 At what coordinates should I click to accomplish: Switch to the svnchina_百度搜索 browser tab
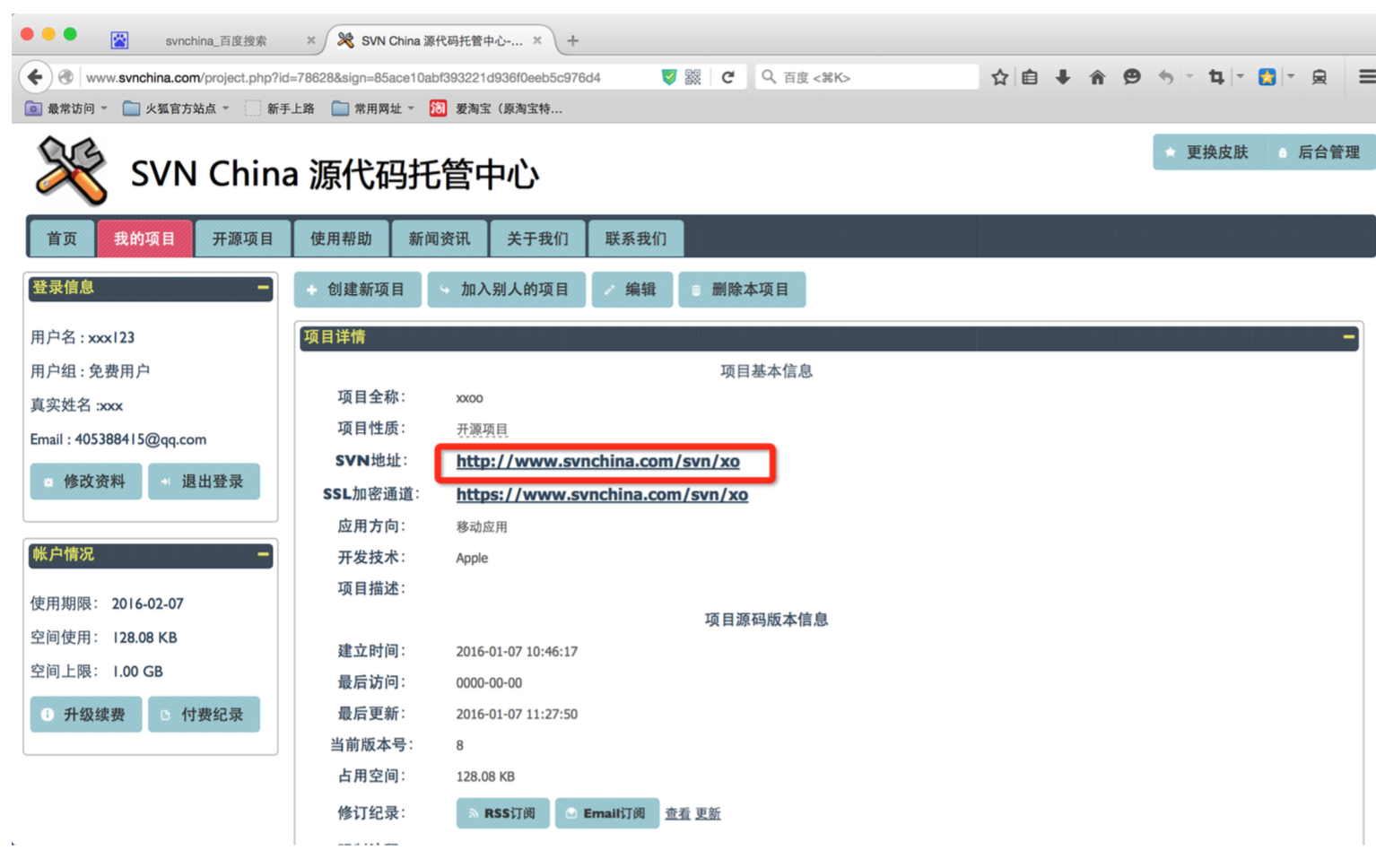pyautogui.click(x=215, y=40)
